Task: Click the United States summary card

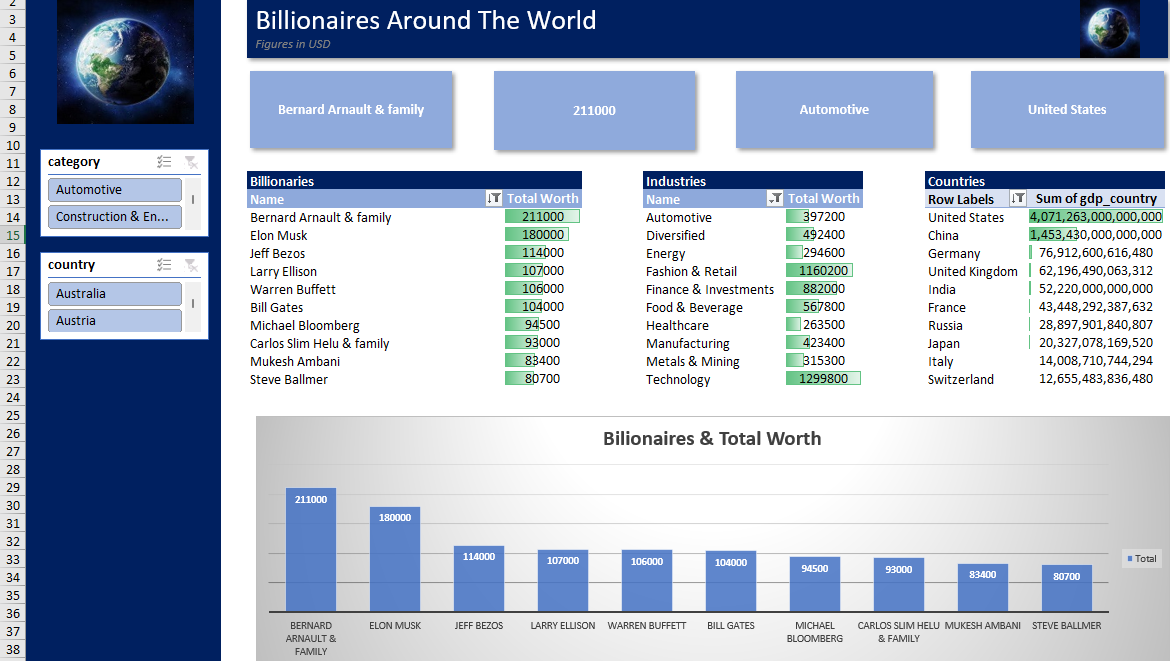Action: [x=1067, y=110]
